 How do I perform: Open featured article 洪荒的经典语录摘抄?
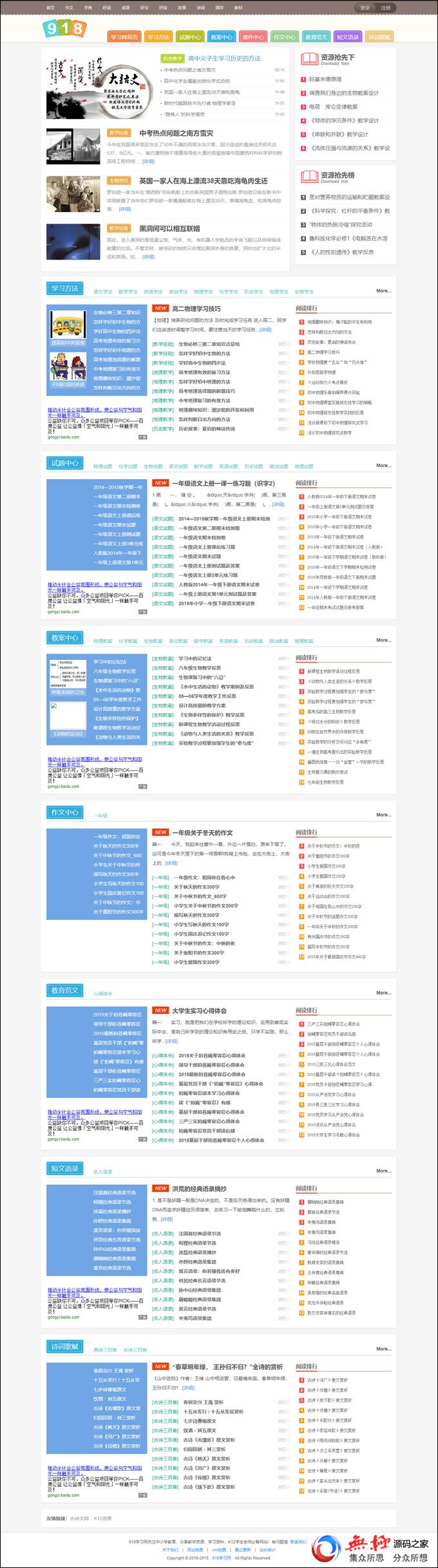pos(199,1189)
